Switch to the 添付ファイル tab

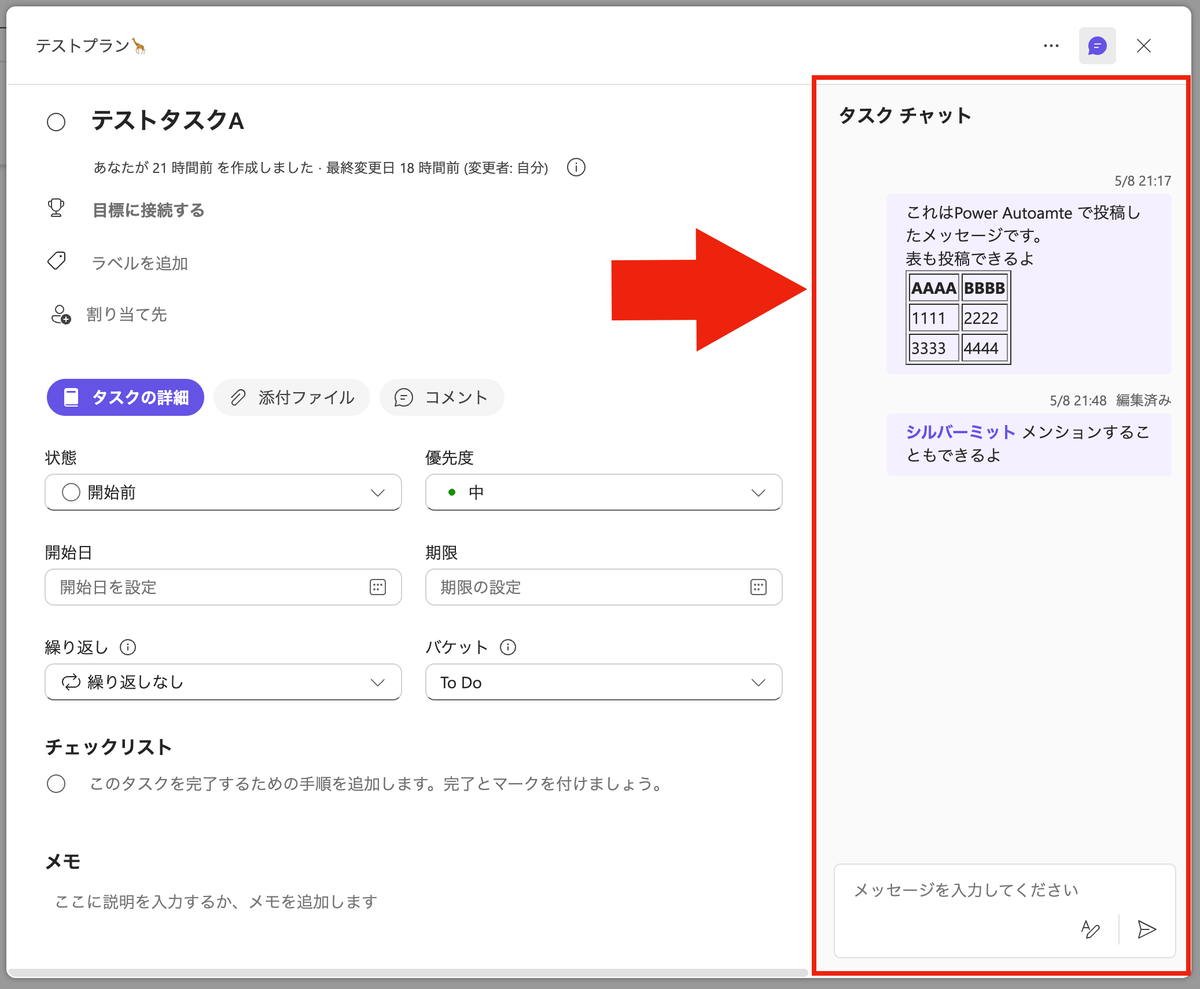(x=292, y=397)
